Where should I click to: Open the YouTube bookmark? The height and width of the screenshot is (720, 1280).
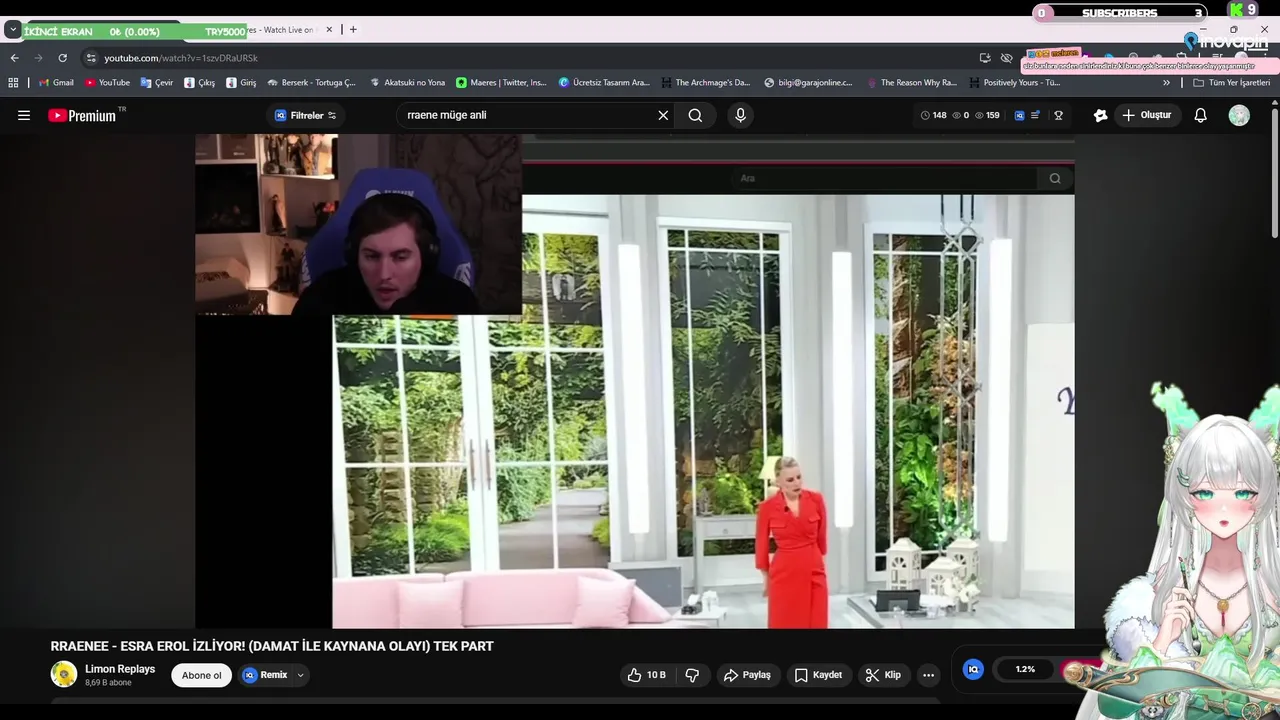(x=107, y=83)
